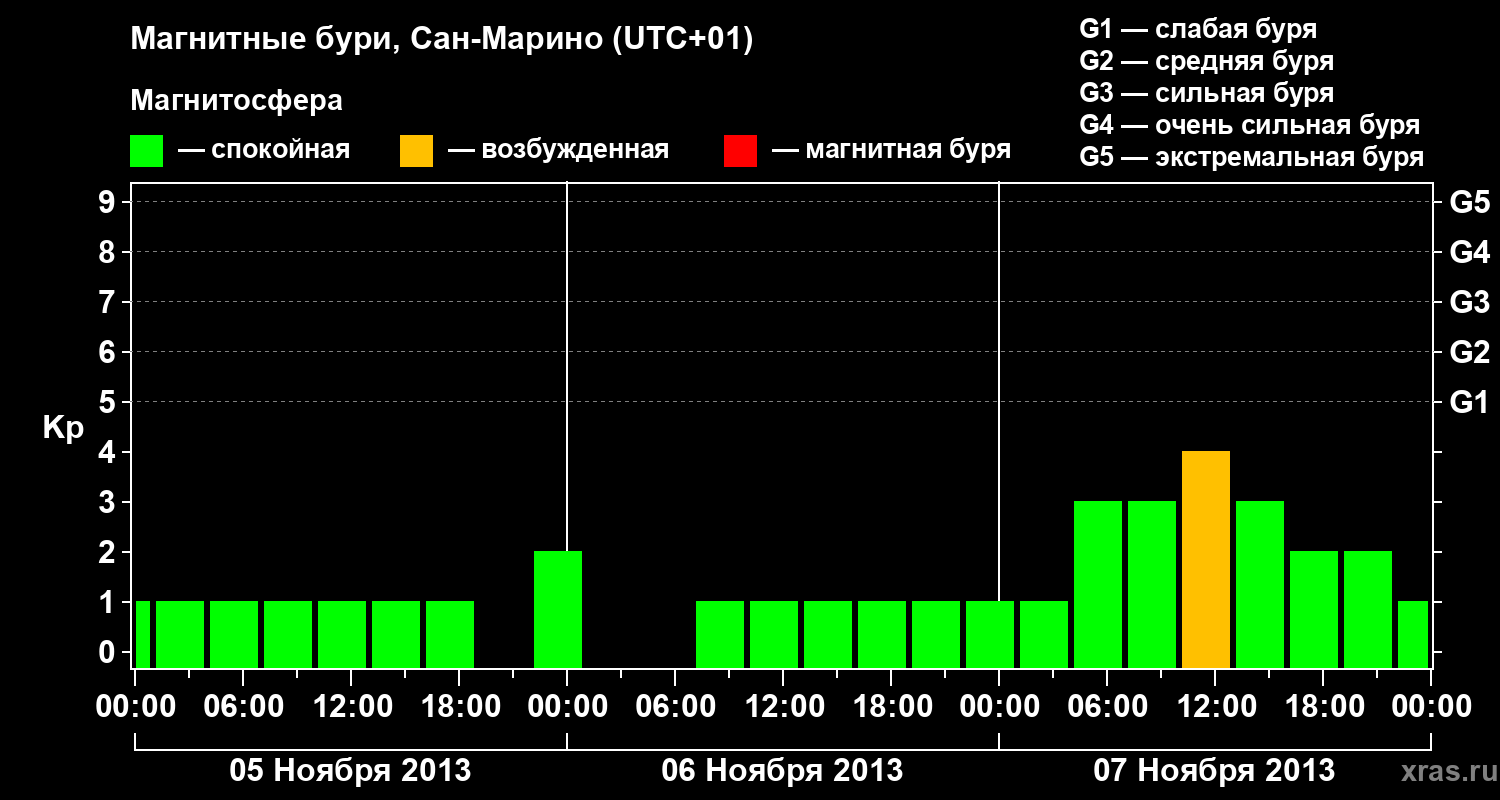Click 'G3 — сильная буря' in the legend
The width and height of the screenshot is (1500, 800).
coord(1207,93)
